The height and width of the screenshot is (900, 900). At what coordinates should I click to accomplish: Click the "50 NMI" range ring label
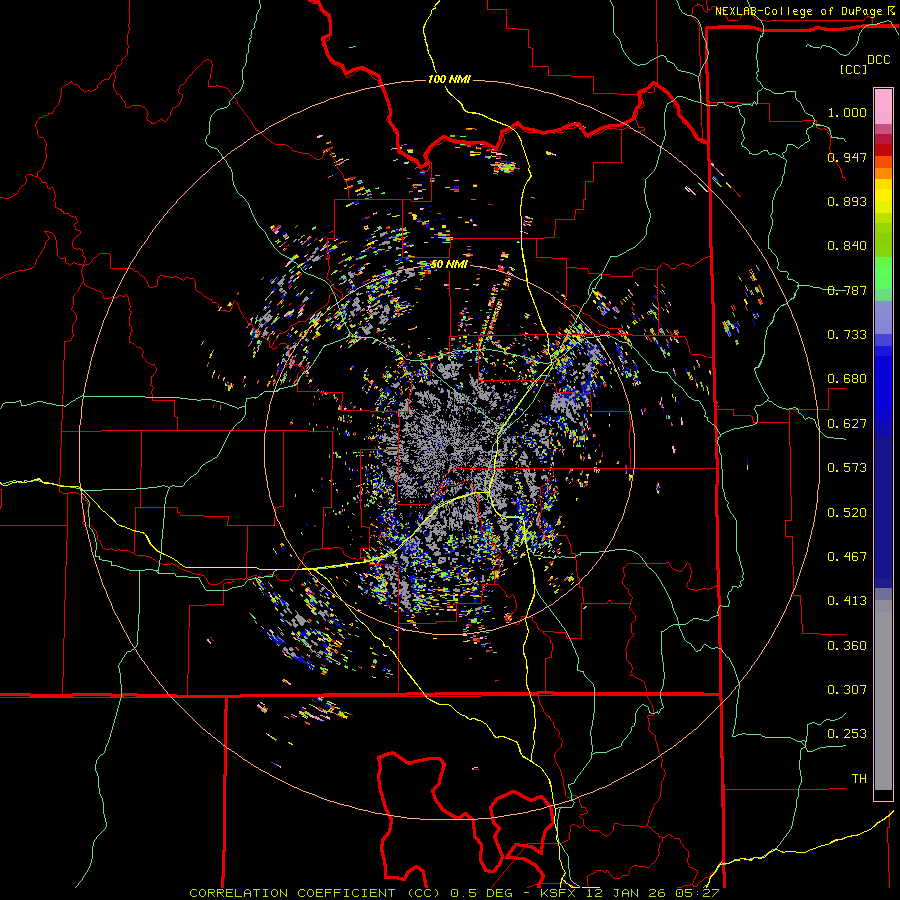pos(449,264)
